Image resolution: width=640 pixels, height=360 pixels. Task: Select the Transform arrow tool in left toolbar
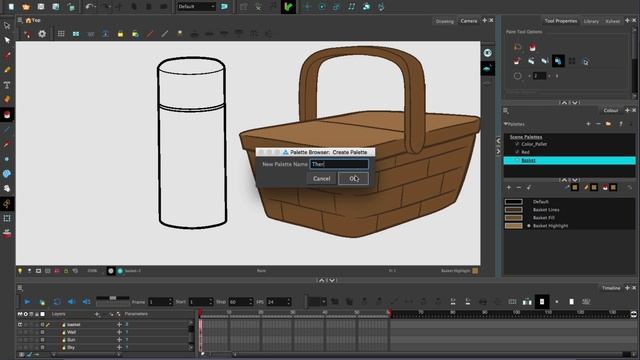7,26
